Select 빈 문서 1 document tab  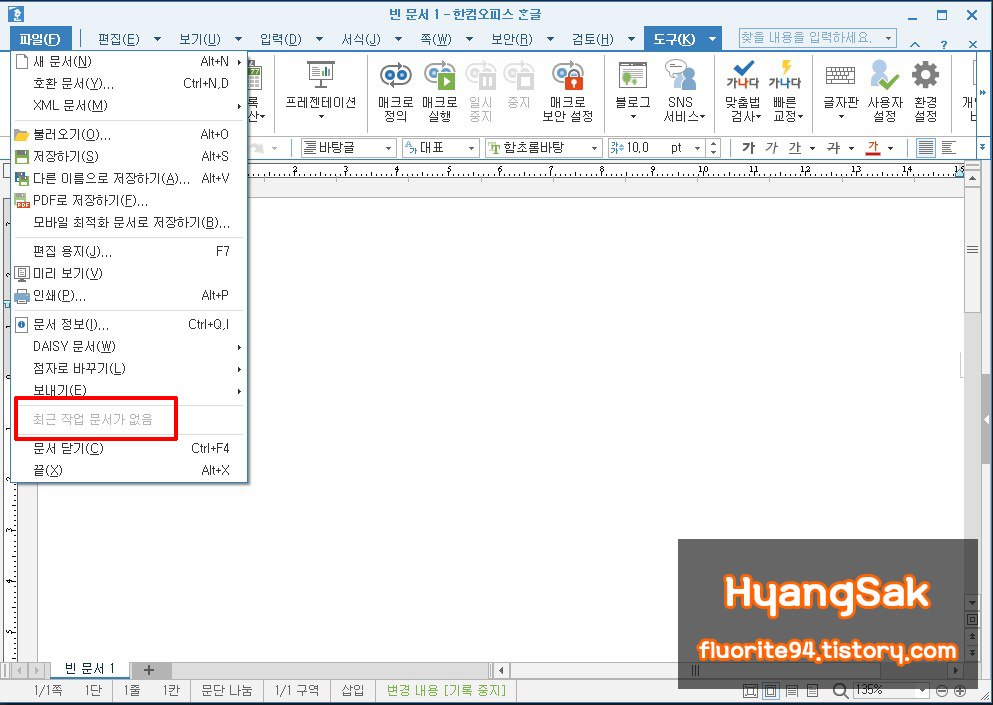click(89, 669)
